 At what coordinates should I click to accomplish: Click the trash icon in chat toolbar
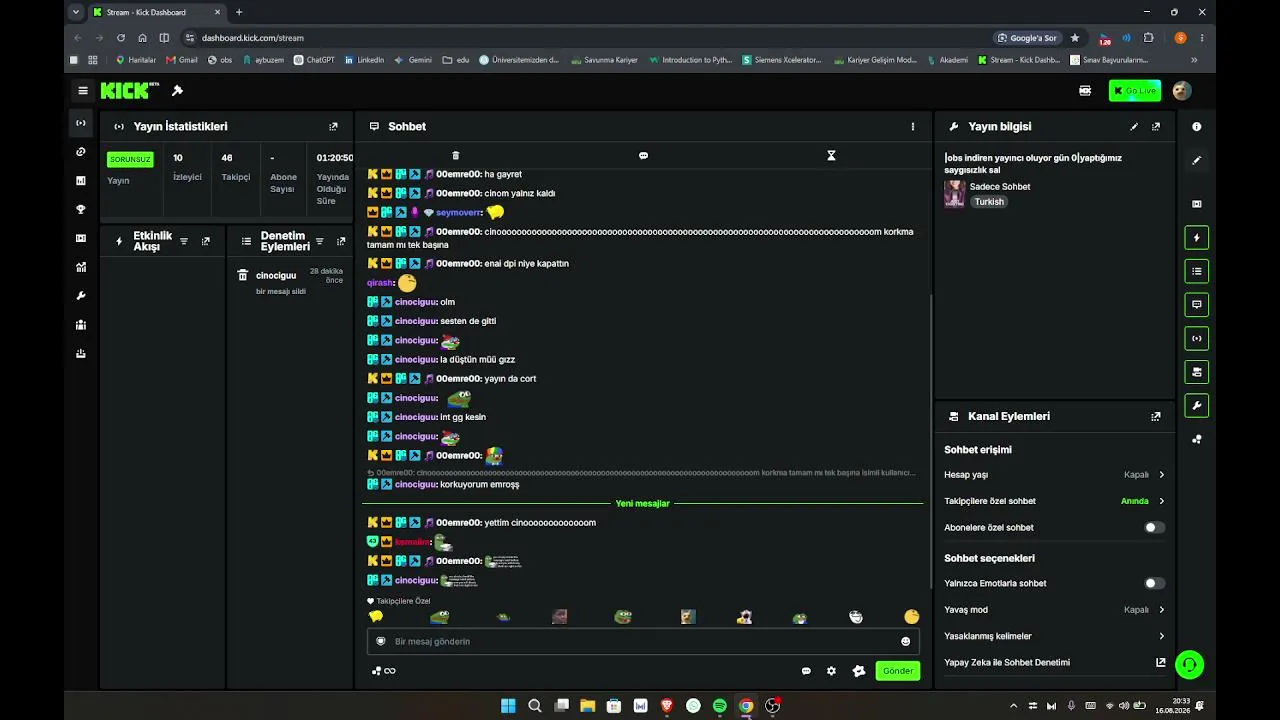(x=456, y=155)
